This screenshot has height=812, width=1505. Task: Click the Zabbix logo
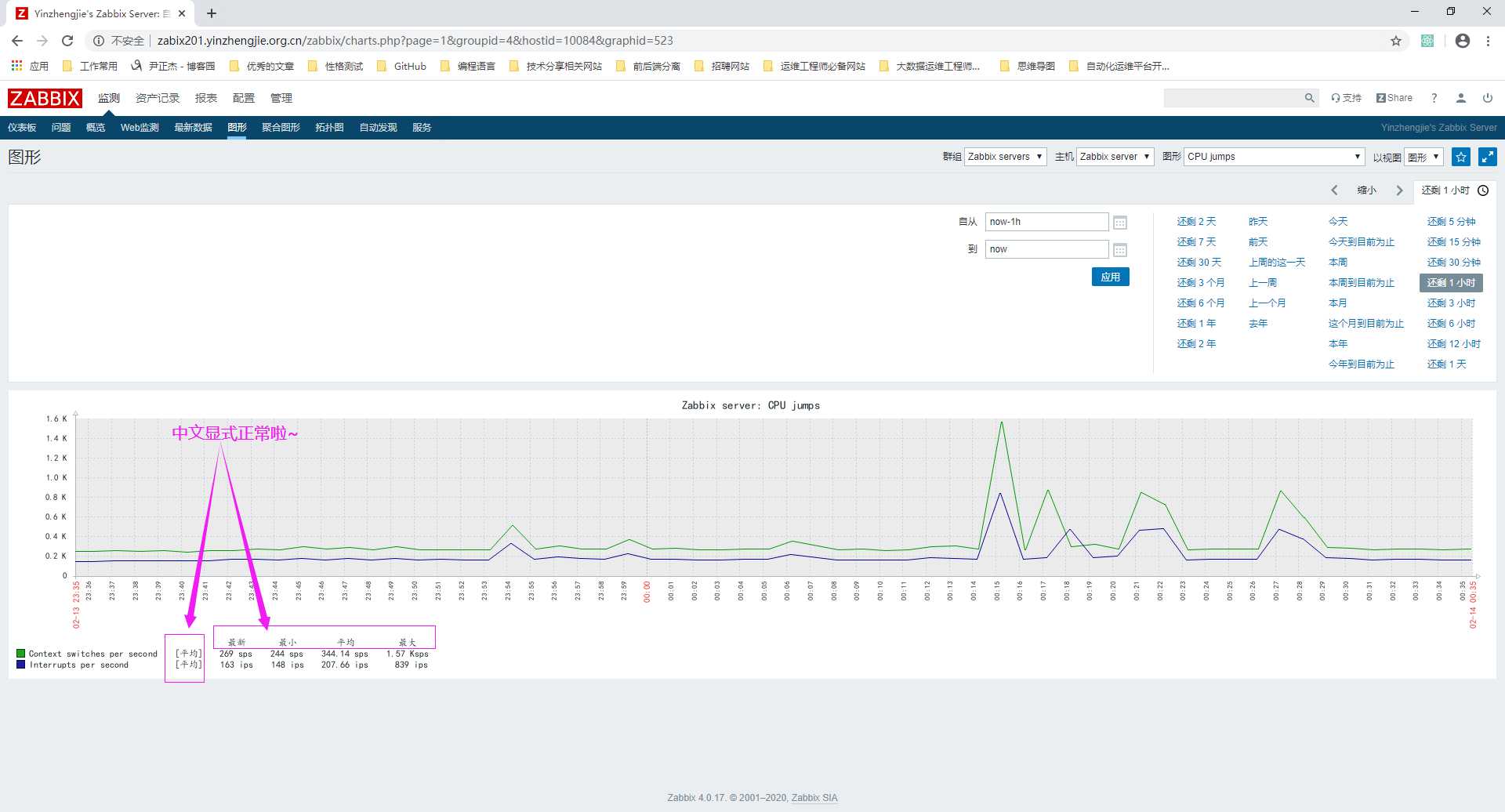click(45, 98)
